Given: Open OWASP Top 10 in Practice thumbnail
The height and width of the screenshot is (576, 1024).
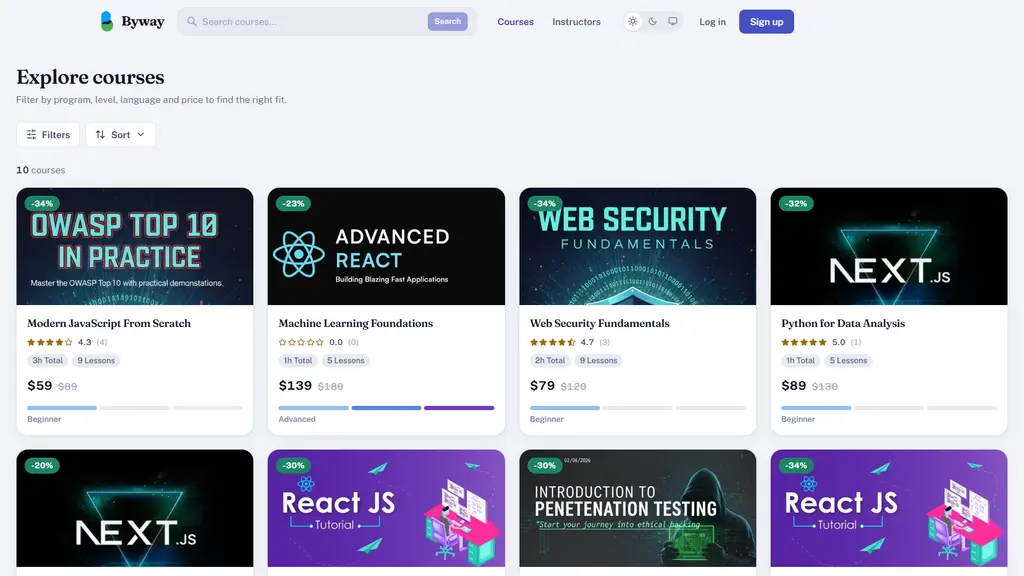Looking at the screenshot, I should (135, 246).
